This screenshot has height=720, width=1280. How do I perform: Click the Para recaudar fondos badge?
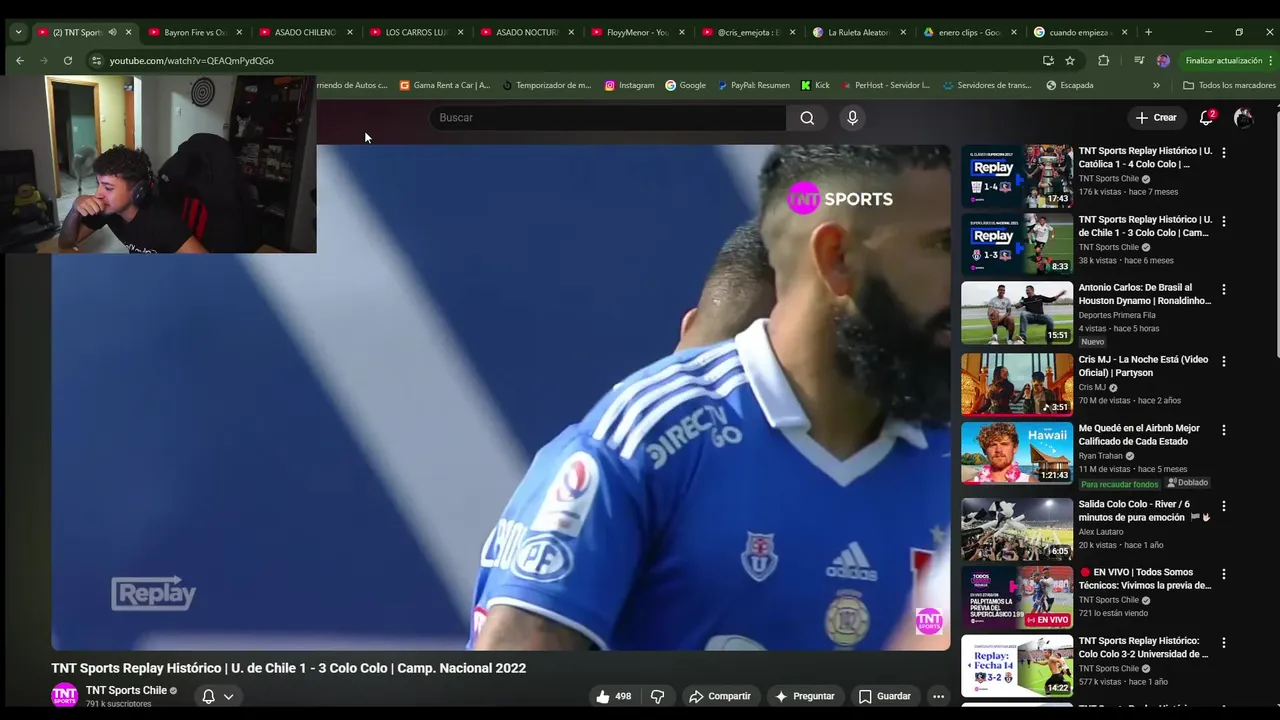coord(1120,483)
